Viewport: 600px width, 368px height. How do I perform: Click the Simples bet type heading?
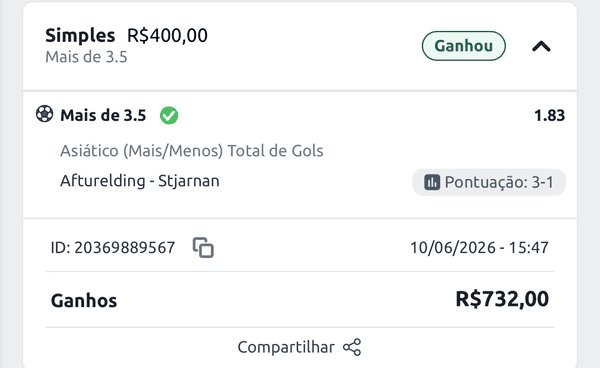pyautogui.click(x=80, y=36)
